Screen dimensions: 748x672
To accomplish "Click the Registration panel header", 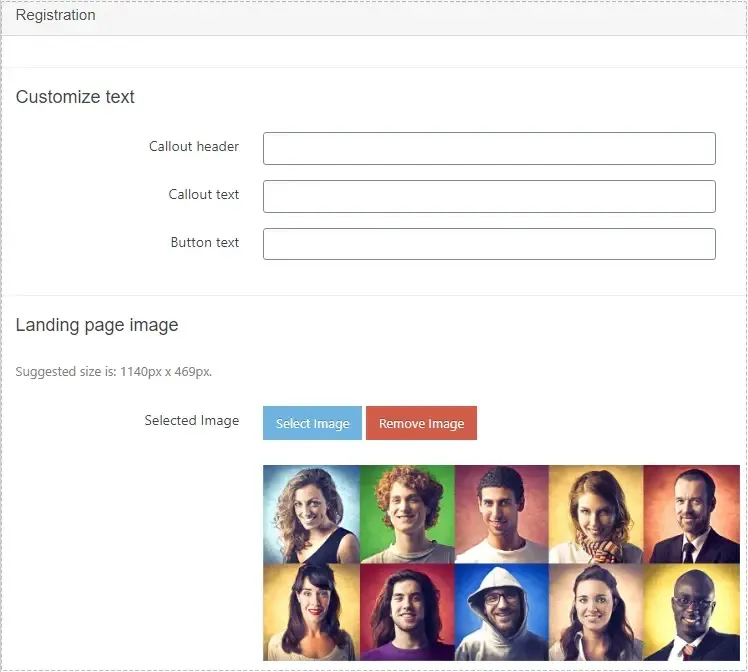I will coord(374,17).
